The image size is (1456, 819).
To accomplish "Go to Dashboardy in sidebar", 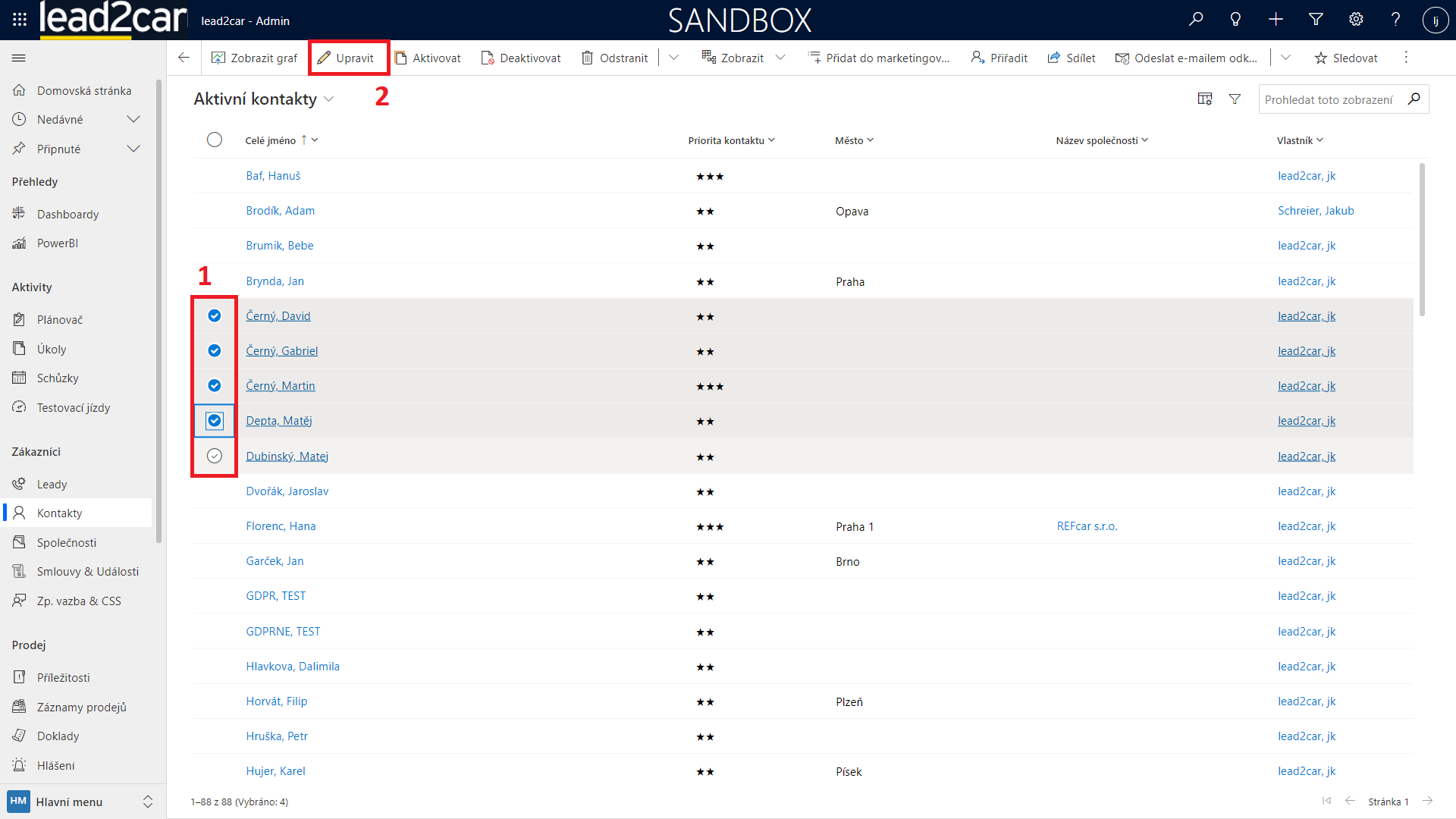I will coord(67,214).
